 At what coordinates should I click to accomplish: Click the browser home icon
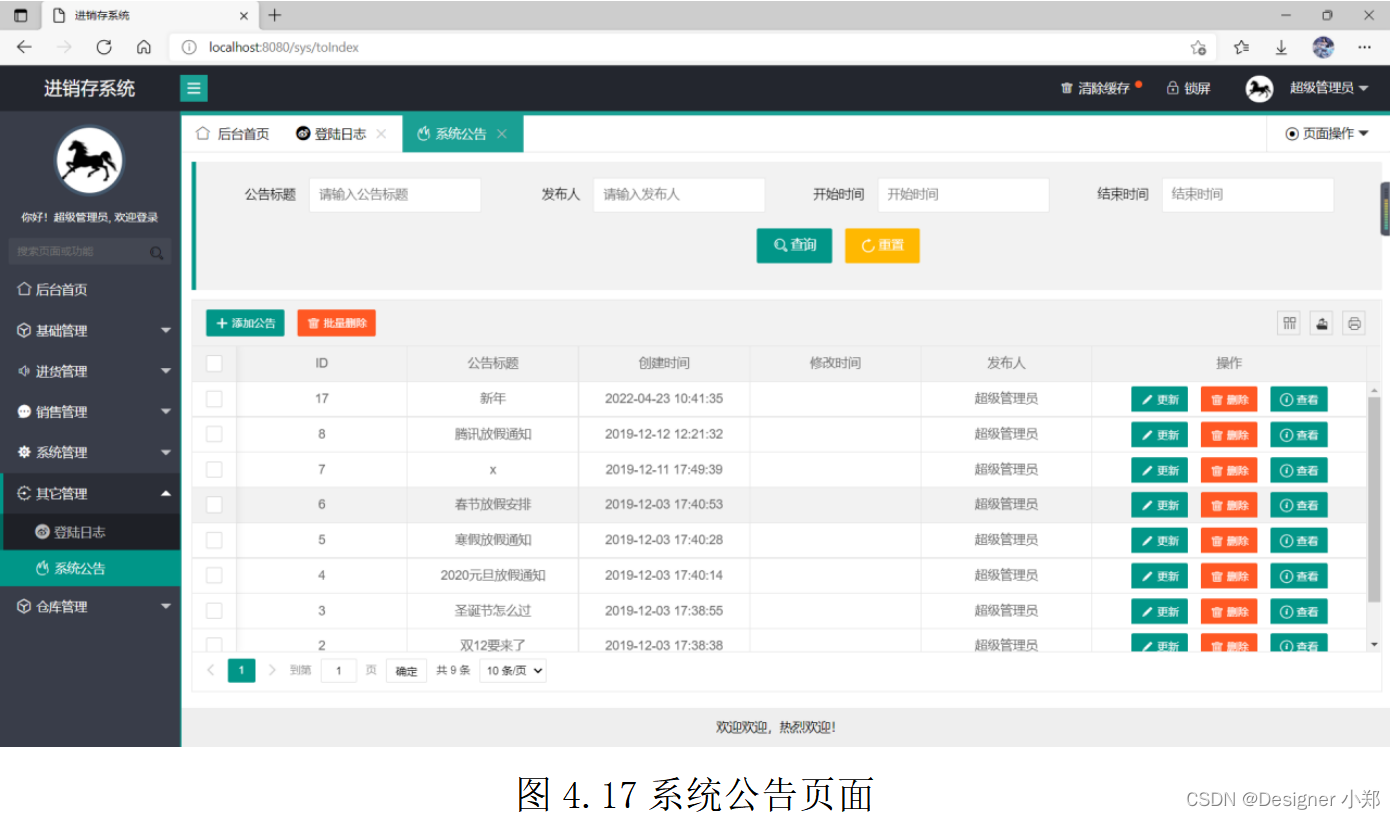143,47
